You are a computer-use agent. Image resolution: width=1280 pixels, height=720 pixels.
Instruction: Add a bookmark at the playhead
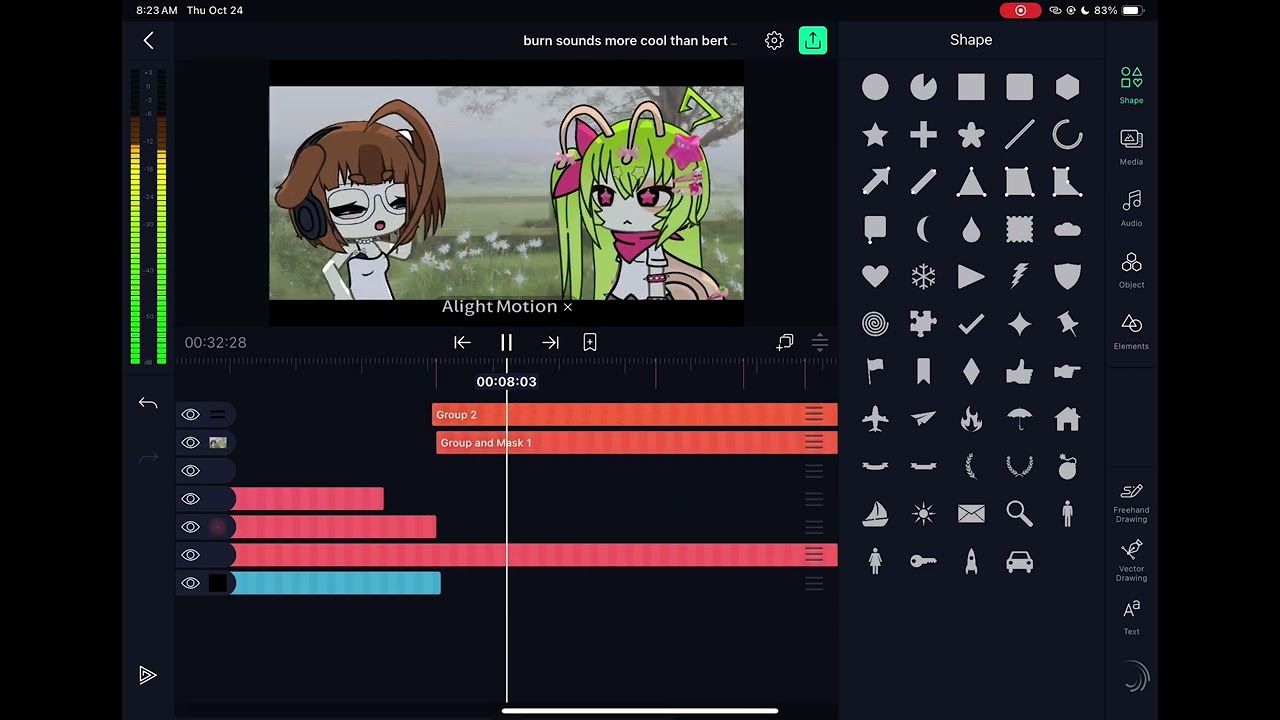pos(590,342)
